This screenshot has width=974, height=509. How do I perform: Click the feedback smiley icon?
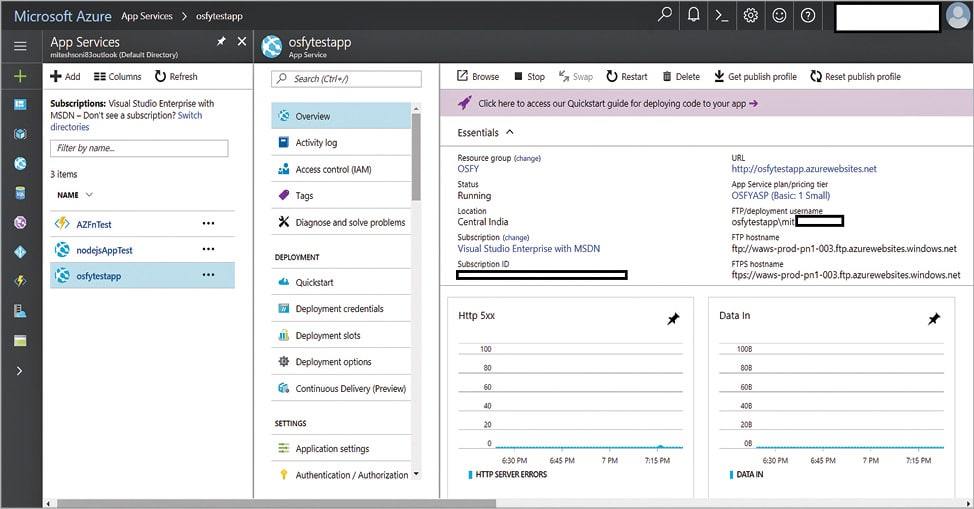click(x=780, y=15)
